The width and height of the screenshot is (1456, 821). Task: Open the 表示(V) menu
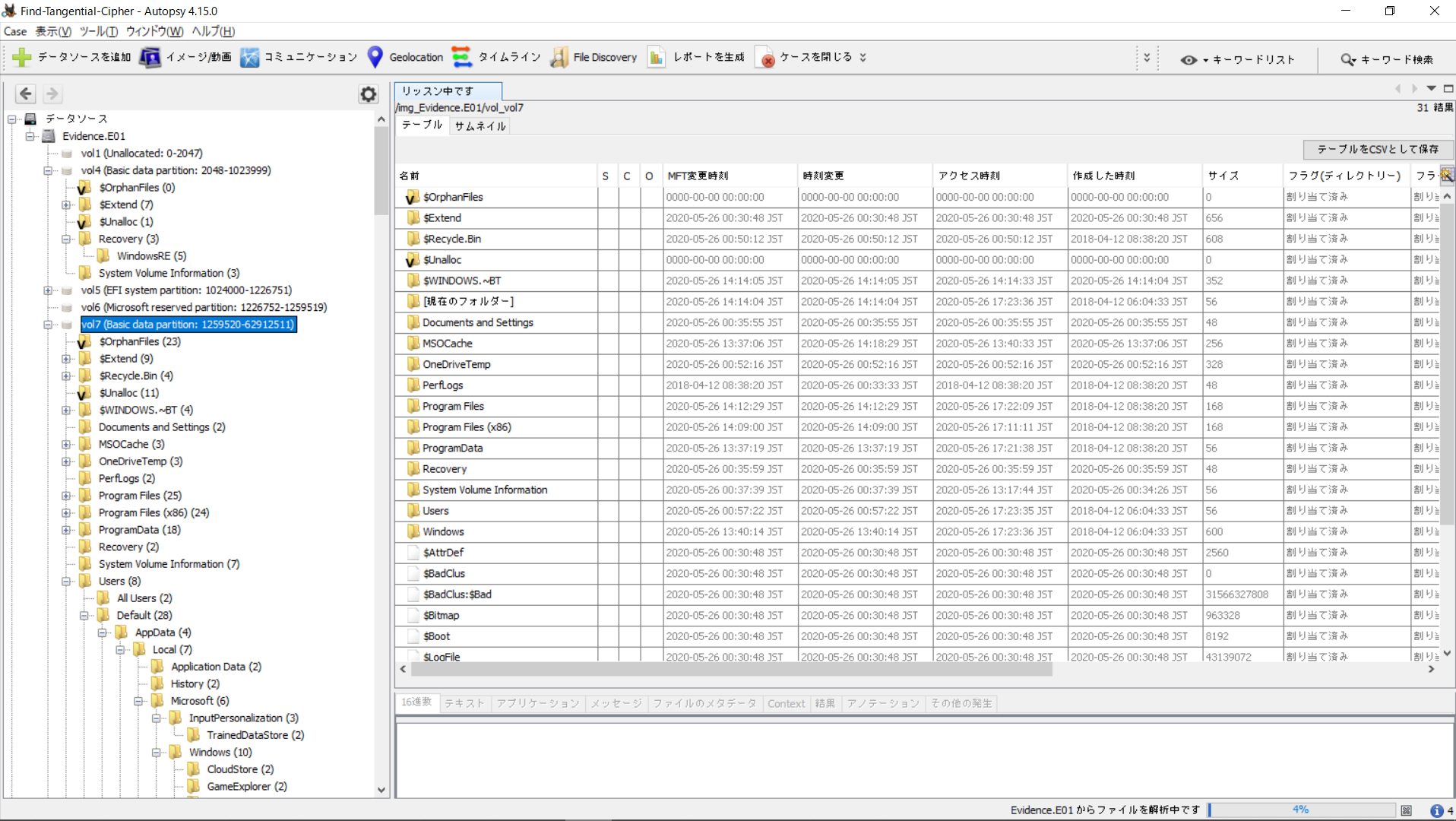(x=53, y=31)
